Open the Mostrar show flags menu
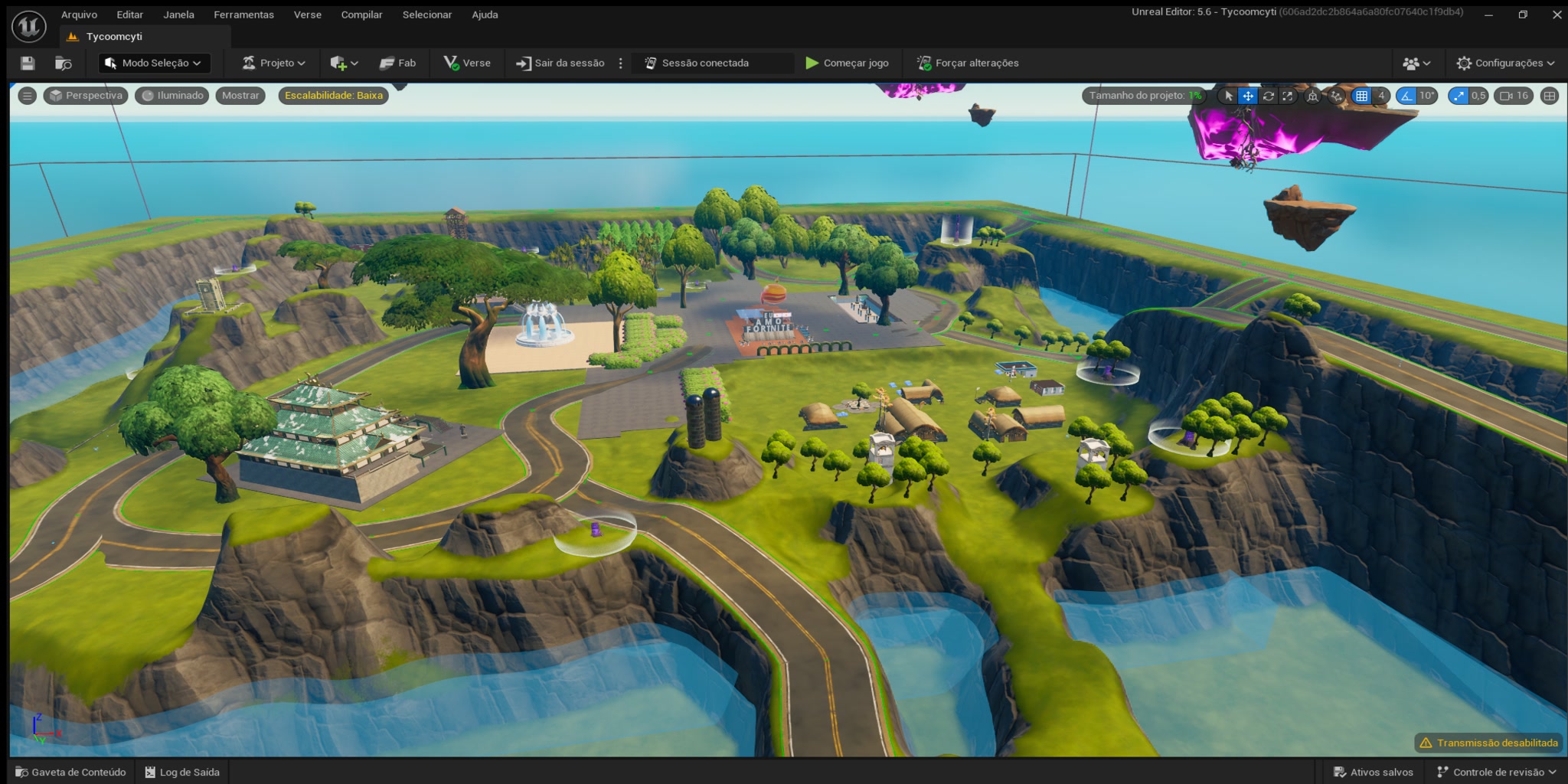The image size is (1568, 784). pos(240,96)
